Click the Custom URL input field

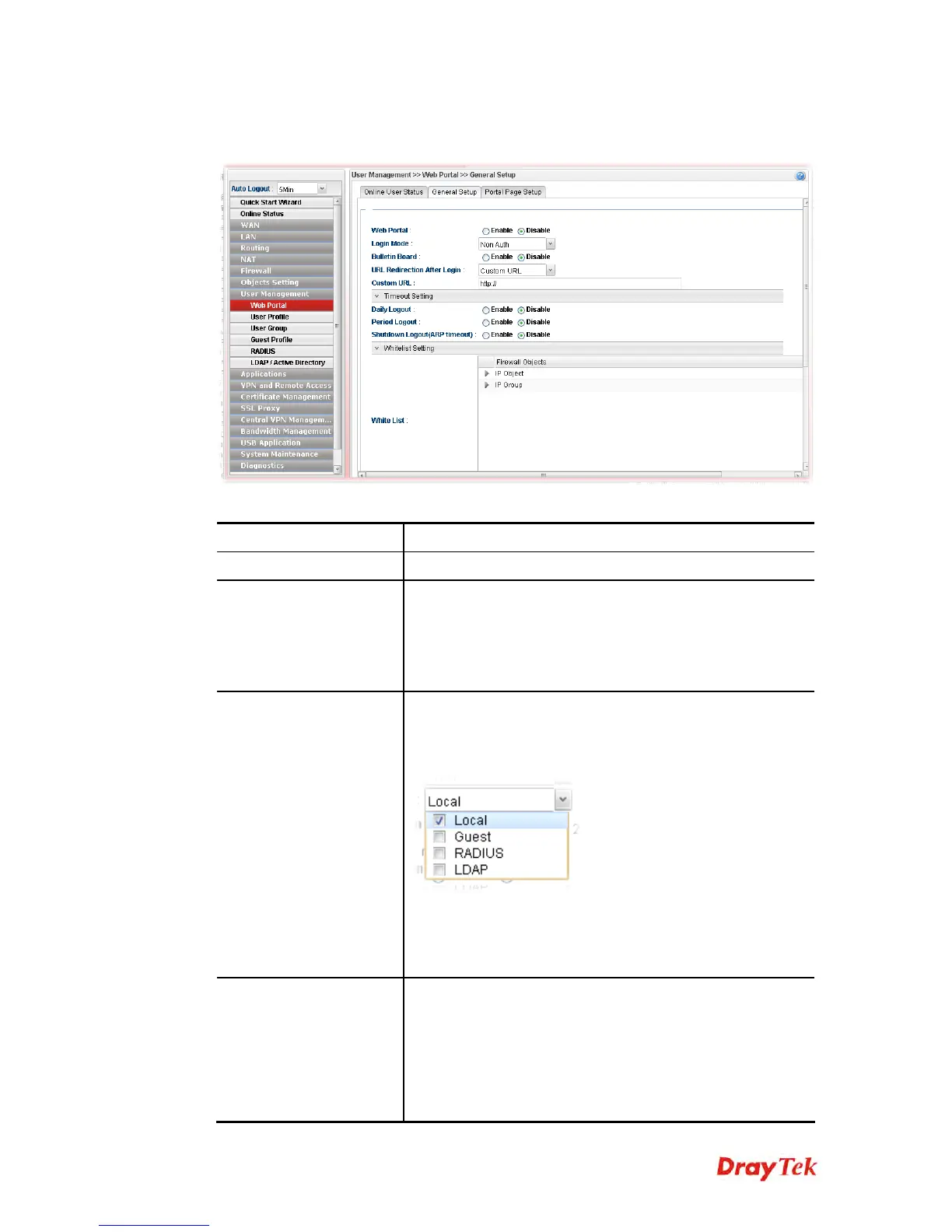click(579, 284)
